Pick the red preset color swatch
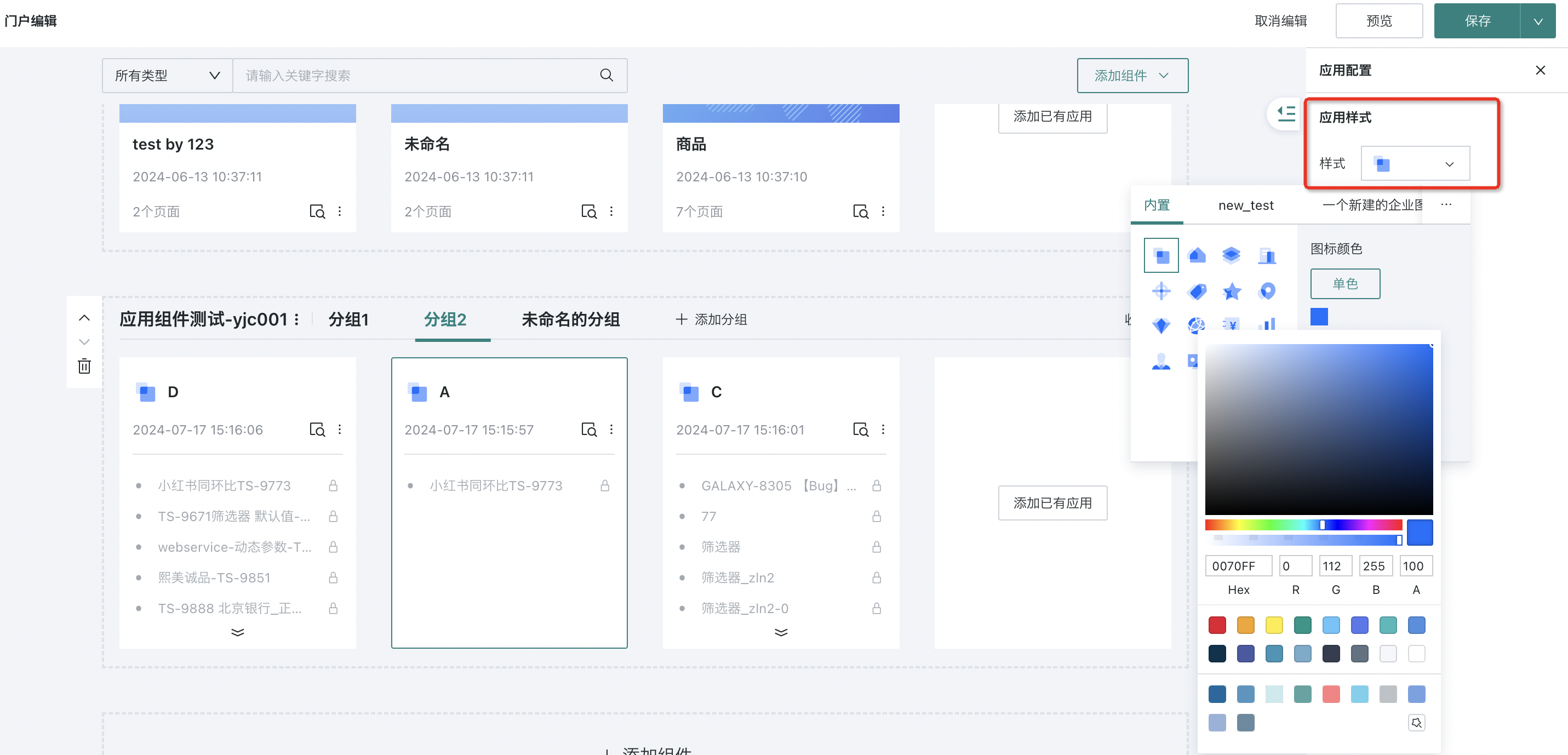Viewport: 1568px width, 755px height. tap(1217, 625)
